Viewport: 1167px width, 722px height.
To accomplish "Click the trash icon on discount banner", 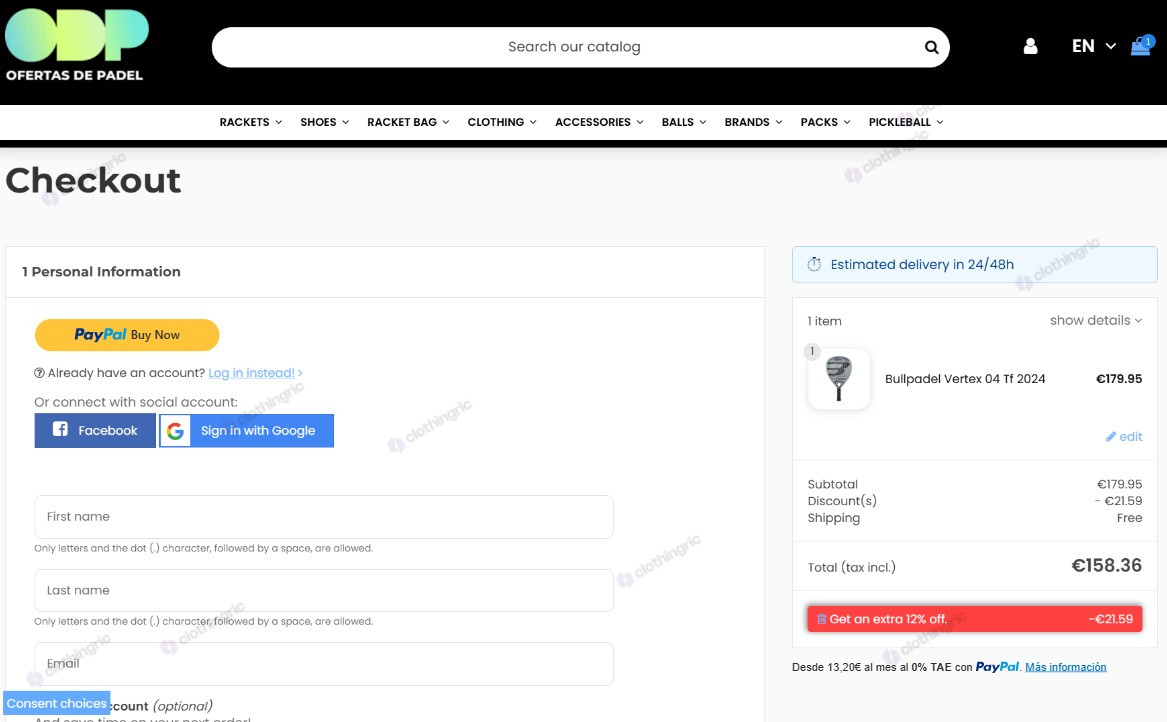I will [822, 619].
